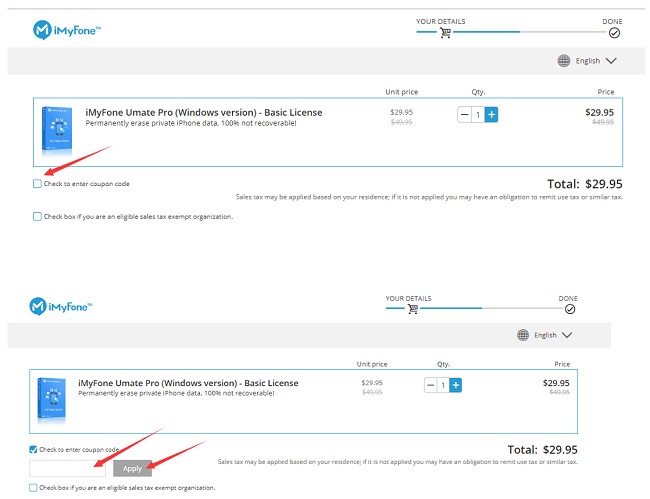Click the iMyFone logo in the lower checkout page
650x499 pixels.
click(61, 306)
